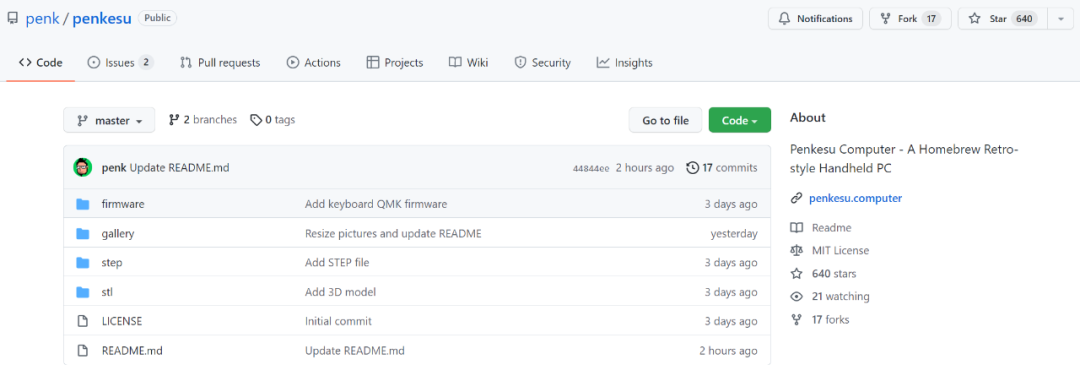Go to the Insights tab

click(x=625, y=63)
